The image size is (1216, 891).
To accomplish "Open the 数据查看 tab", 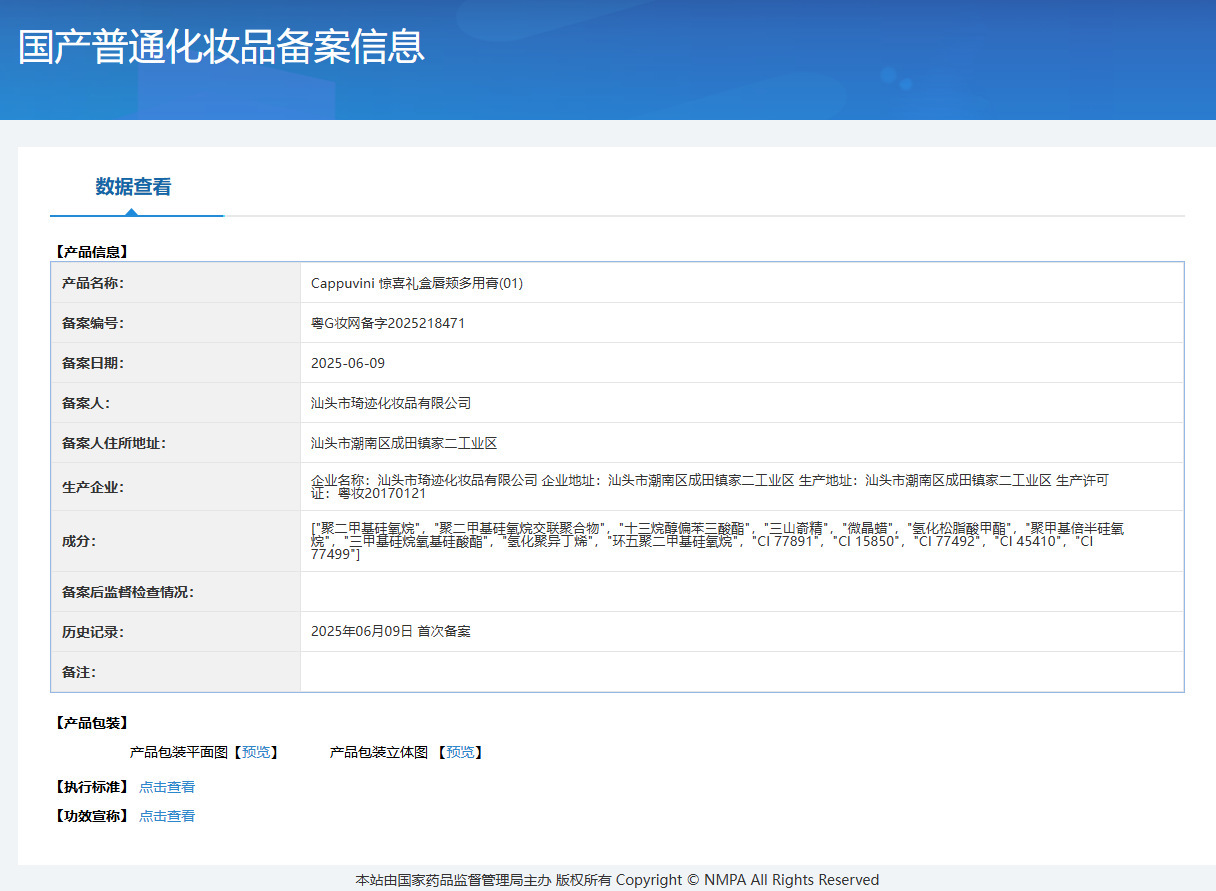I will [133, 187].
